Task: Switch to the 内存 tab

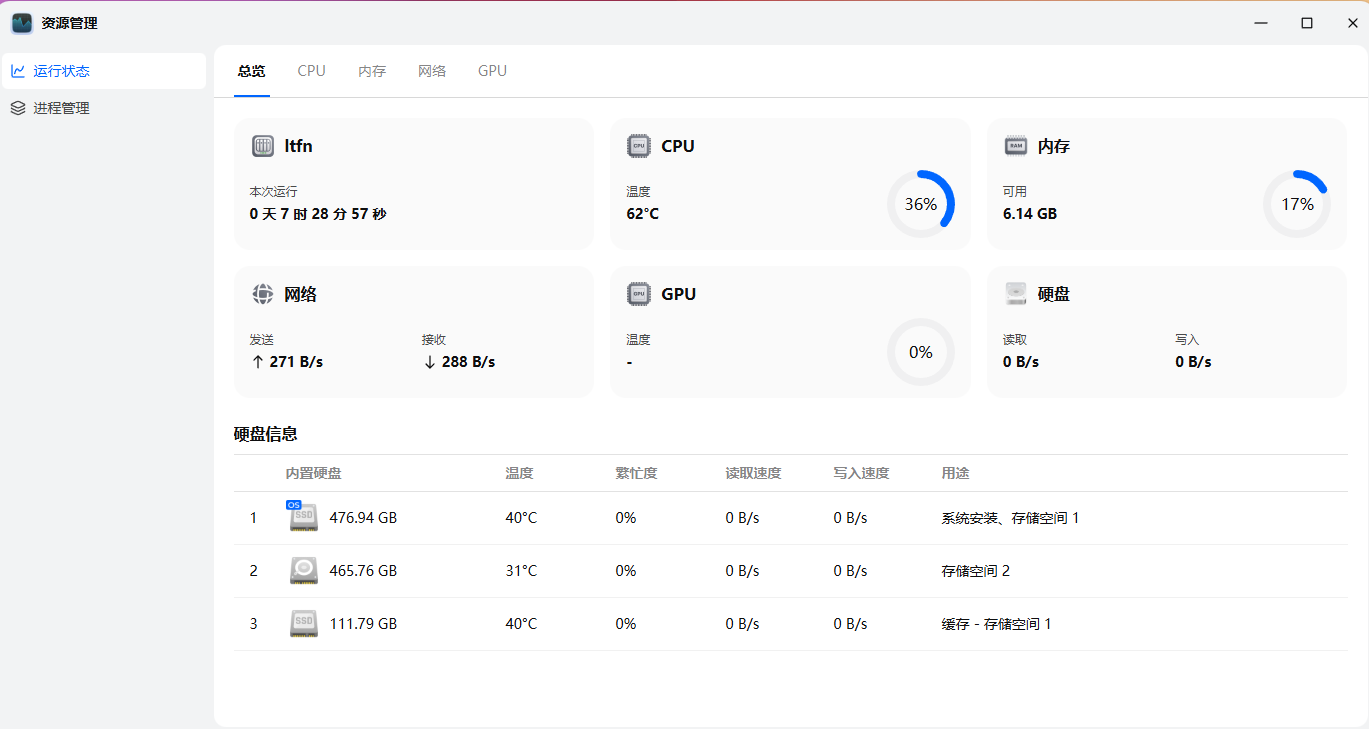Action: (372, 71)
